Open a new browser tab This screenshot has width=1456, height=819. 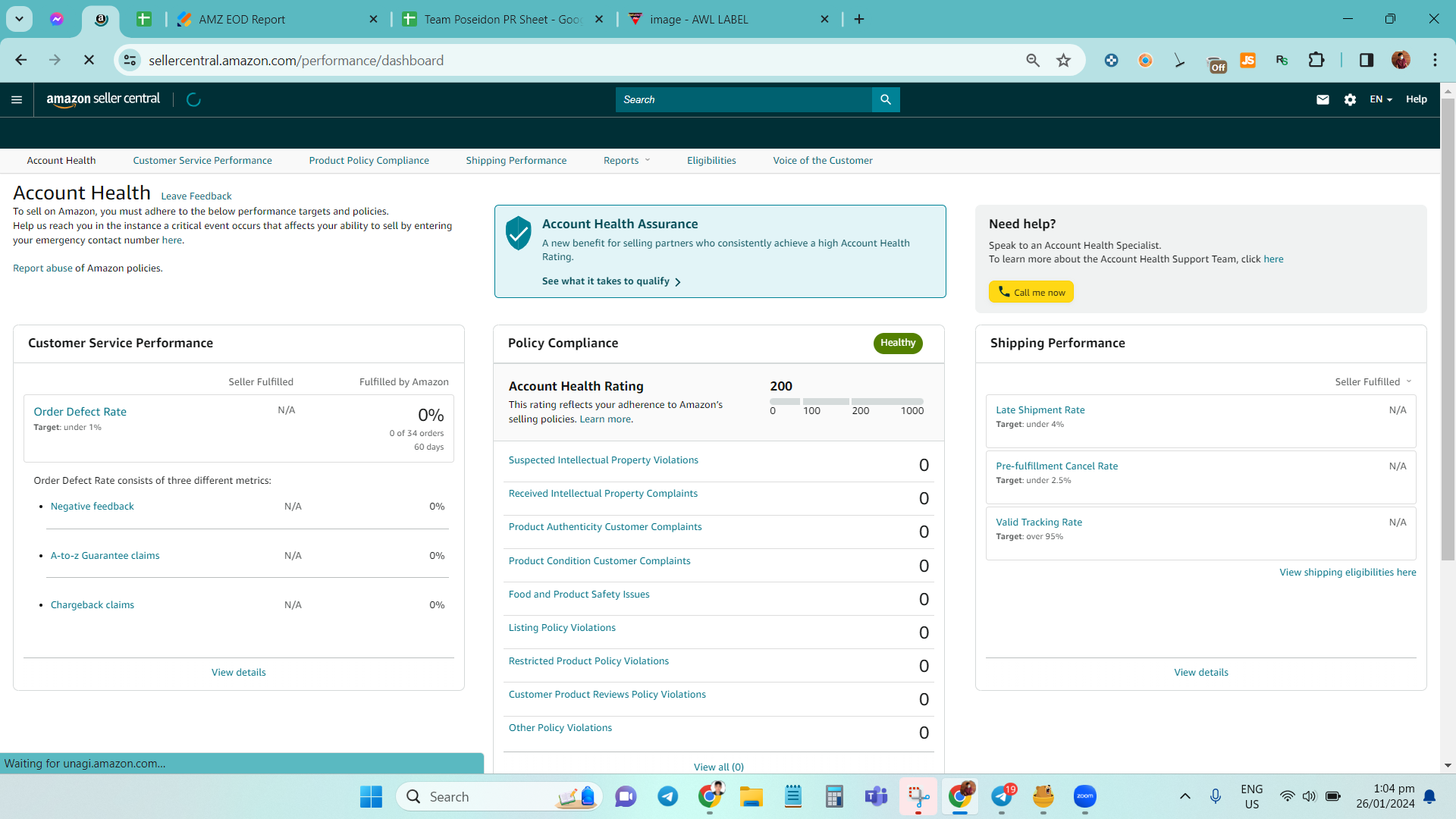859,19
